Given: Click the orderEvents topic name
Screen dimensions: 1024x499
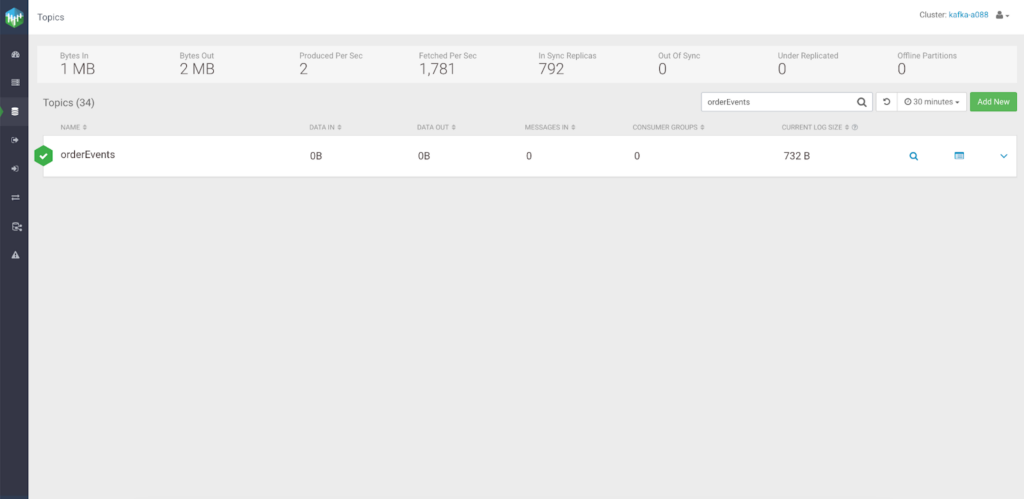Looking at the screenshot, I should (88, 155).
